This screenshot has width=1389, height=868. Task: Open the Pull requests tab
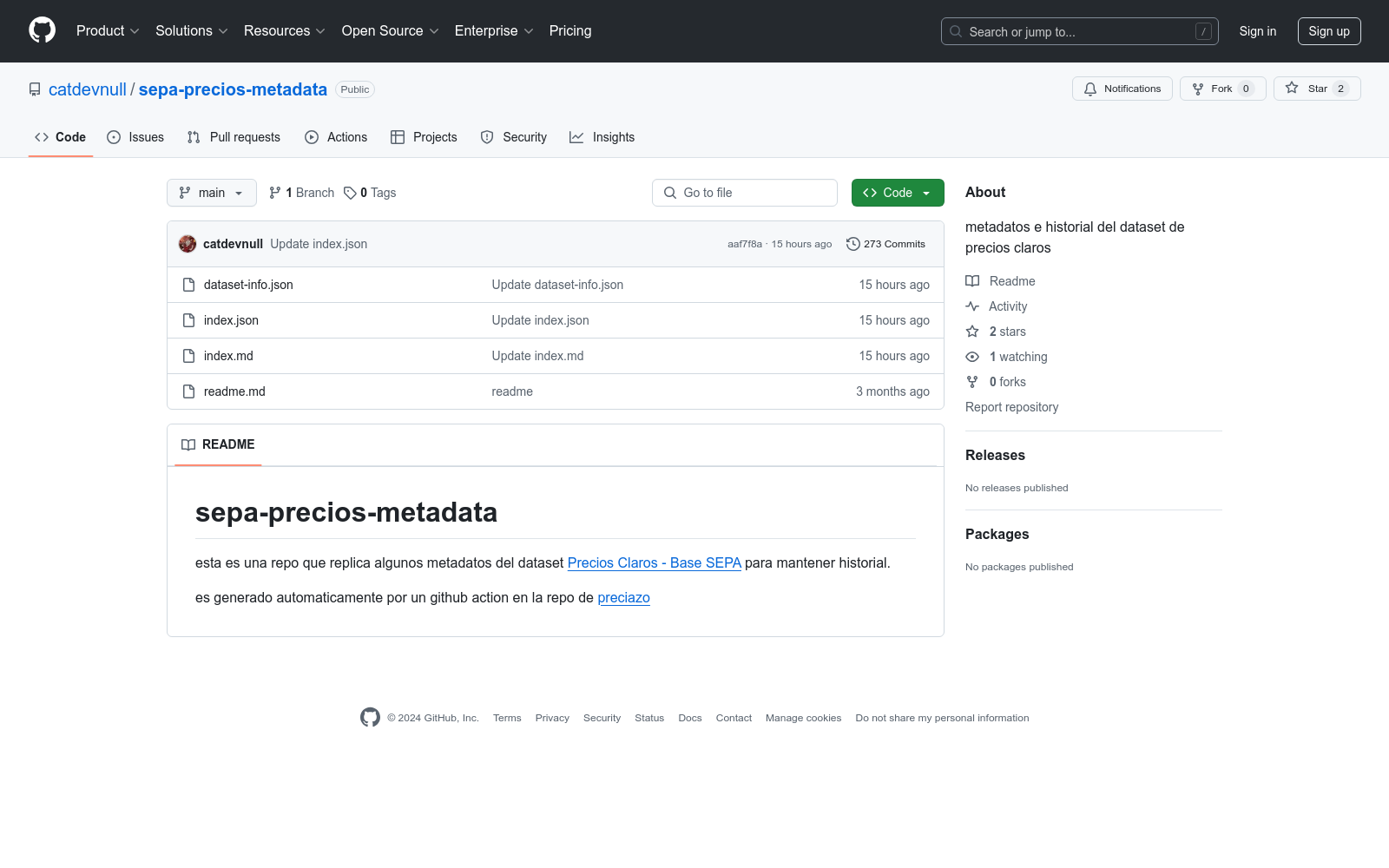click(x=234, y=137)
